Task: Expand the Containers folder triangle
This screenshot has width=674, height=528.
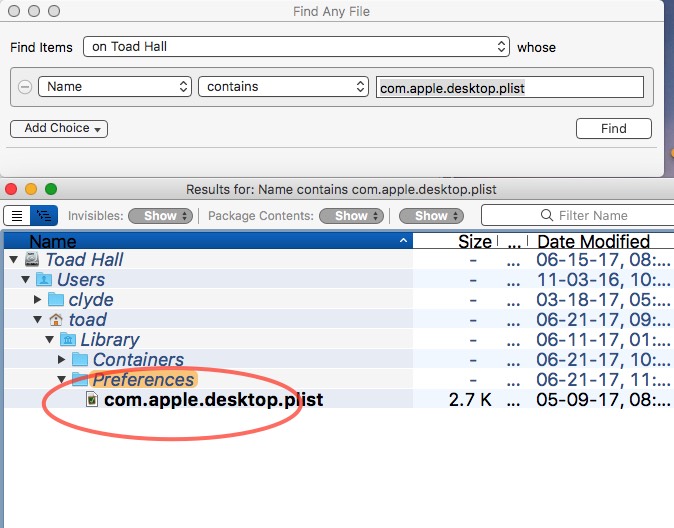Action: point(62,359)
